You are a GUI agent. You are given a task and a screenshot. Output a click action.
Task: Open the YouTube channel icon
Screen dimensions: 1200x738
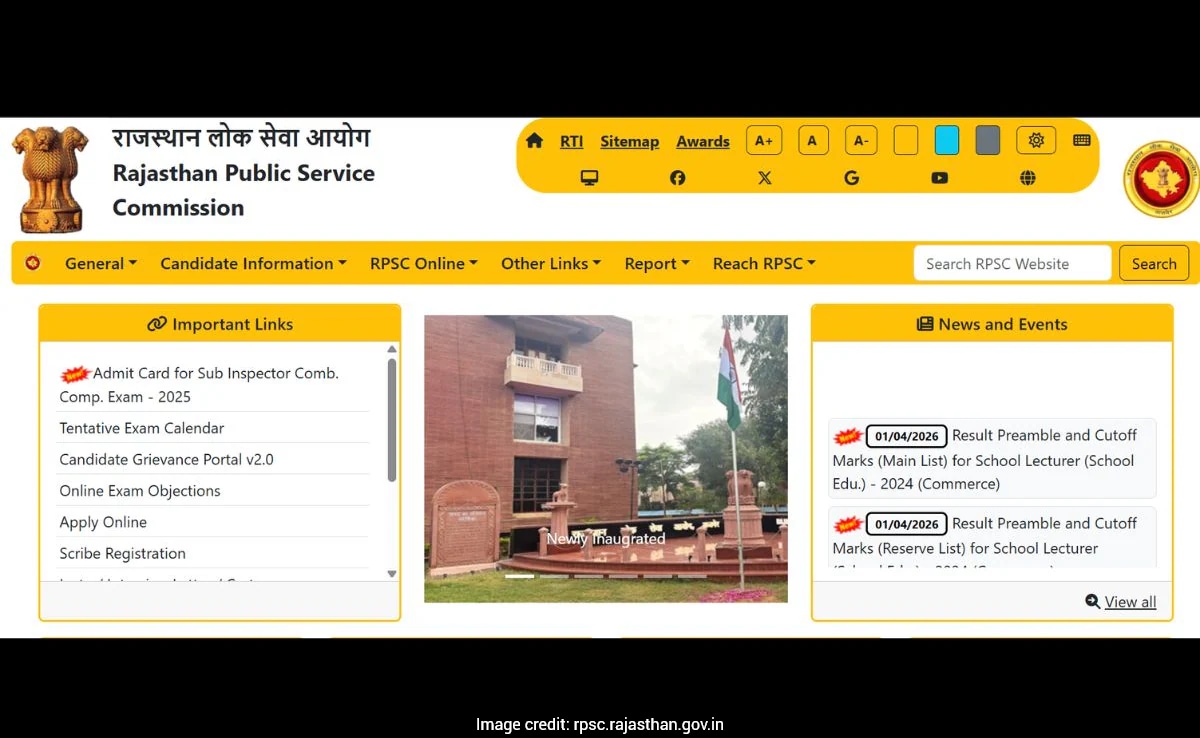click(939, 177)
